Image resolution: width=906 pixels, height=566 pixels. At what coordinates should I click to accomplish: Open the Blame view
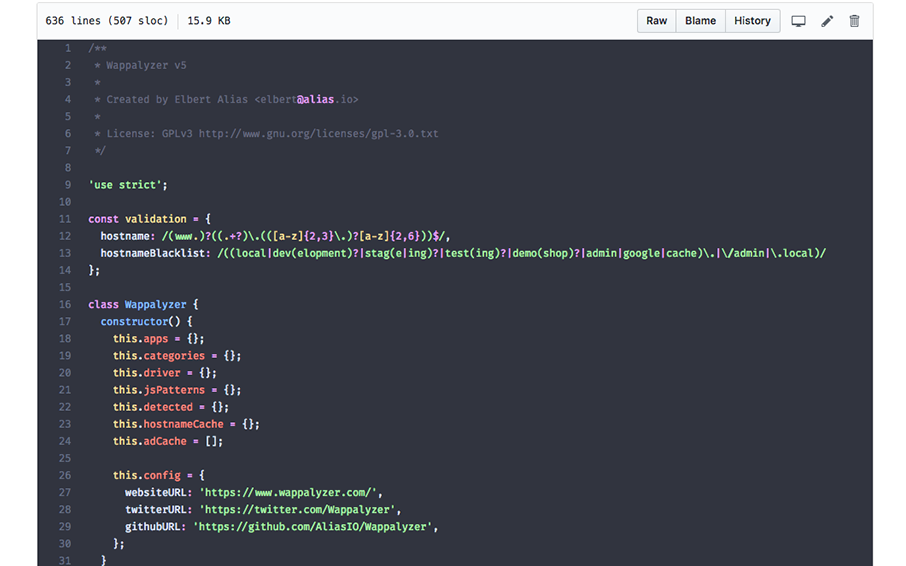pos(700,21)
